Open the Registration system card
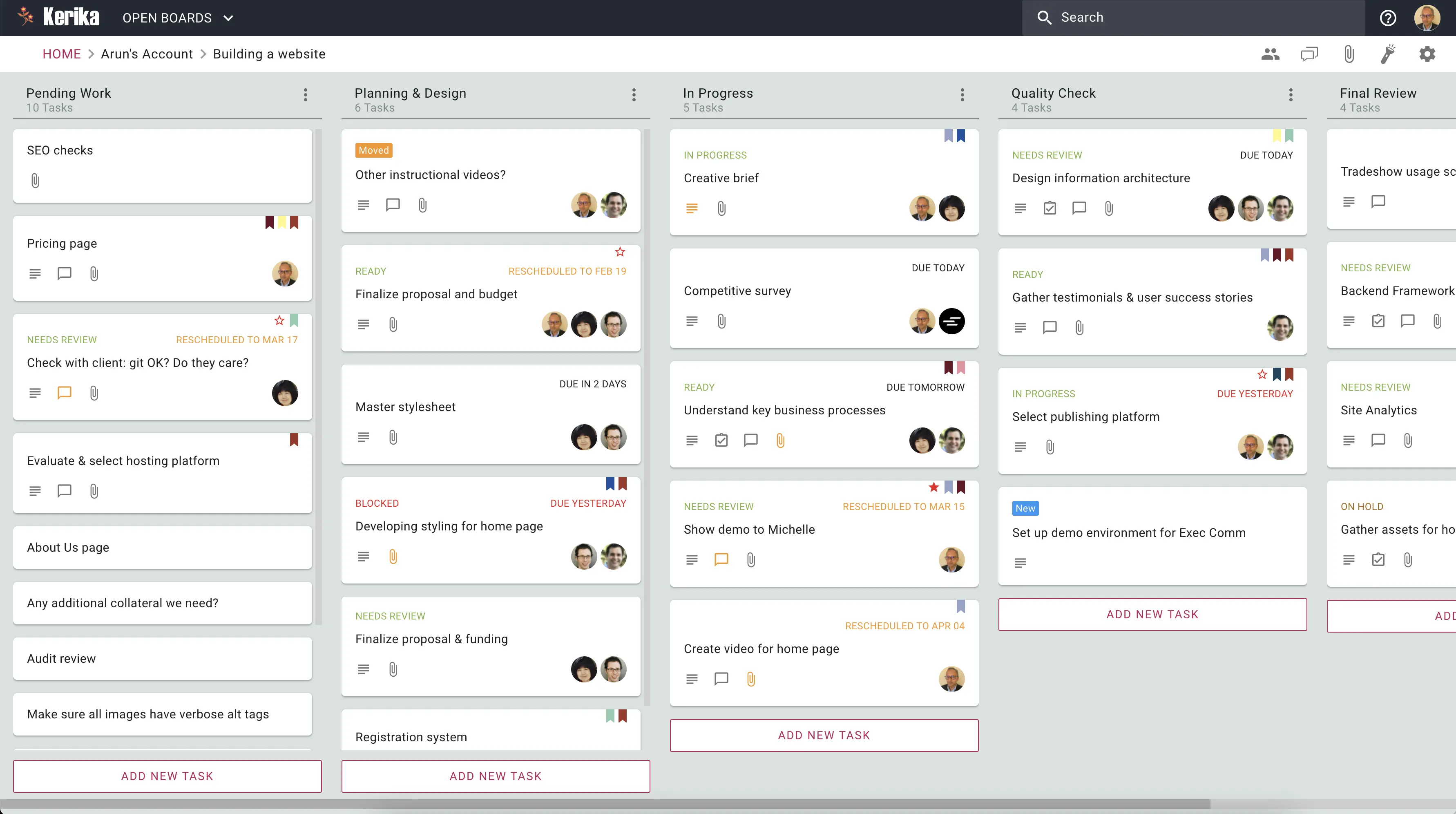Image resolution: width=1456 pixels, height=814 pixels. 491,730
